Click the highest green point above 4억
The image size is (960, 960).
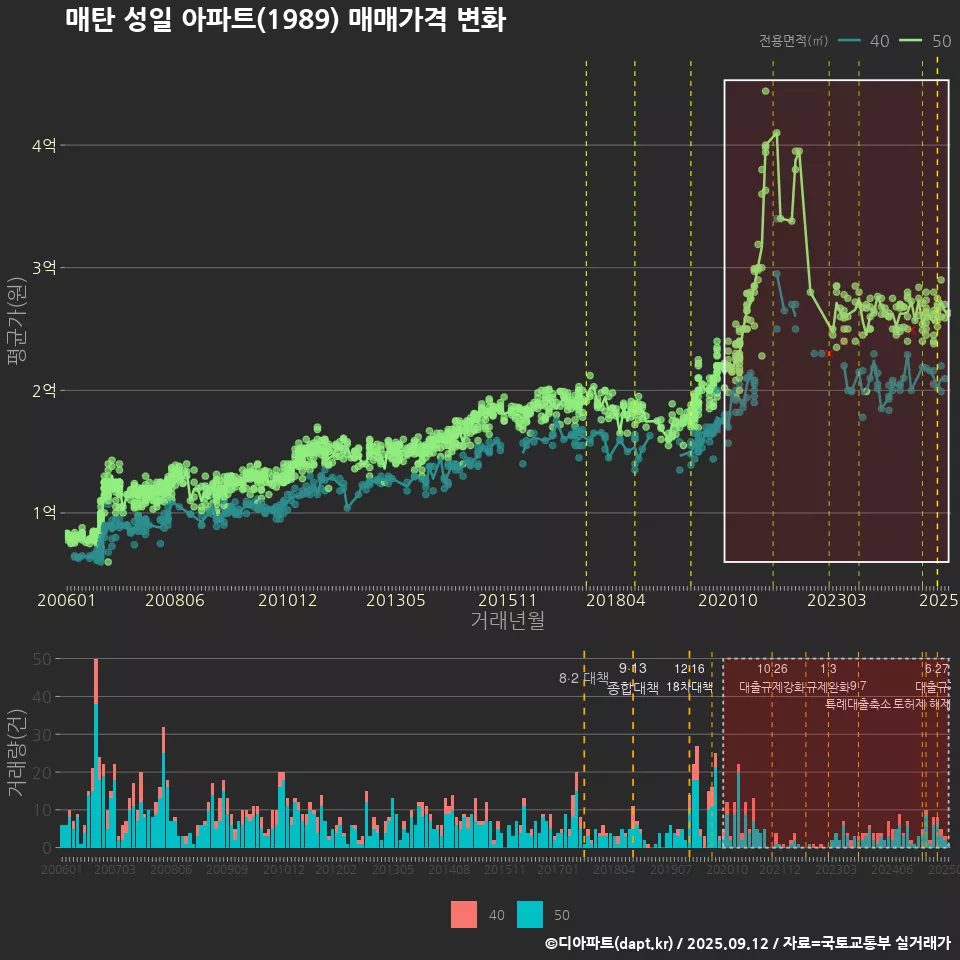click(766, 91)
